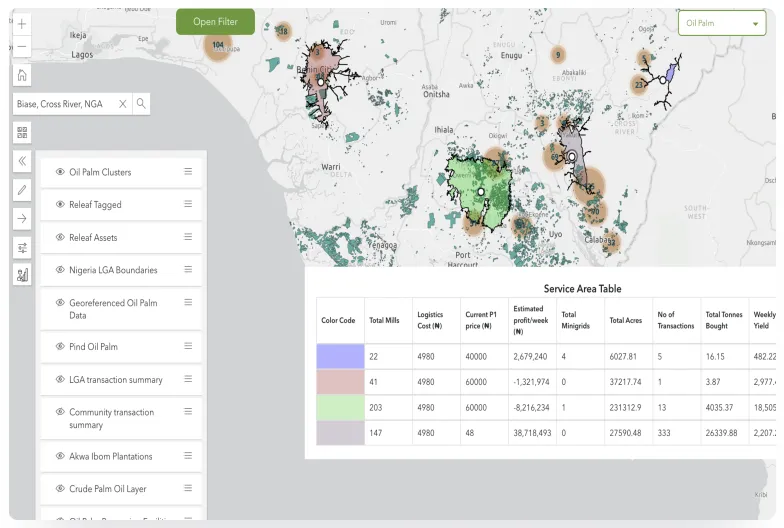This screenshot has width=784, height=528.
Task: Toggle visibility of Oil Palm Clusters layer
Action: 60,172
